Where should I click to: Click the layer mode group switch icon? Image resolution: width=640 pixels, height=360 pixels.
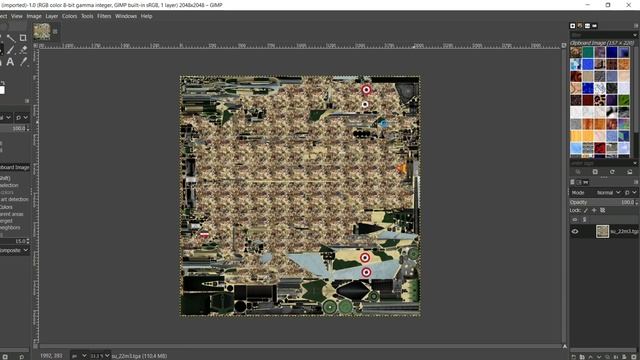click(631, 193)
